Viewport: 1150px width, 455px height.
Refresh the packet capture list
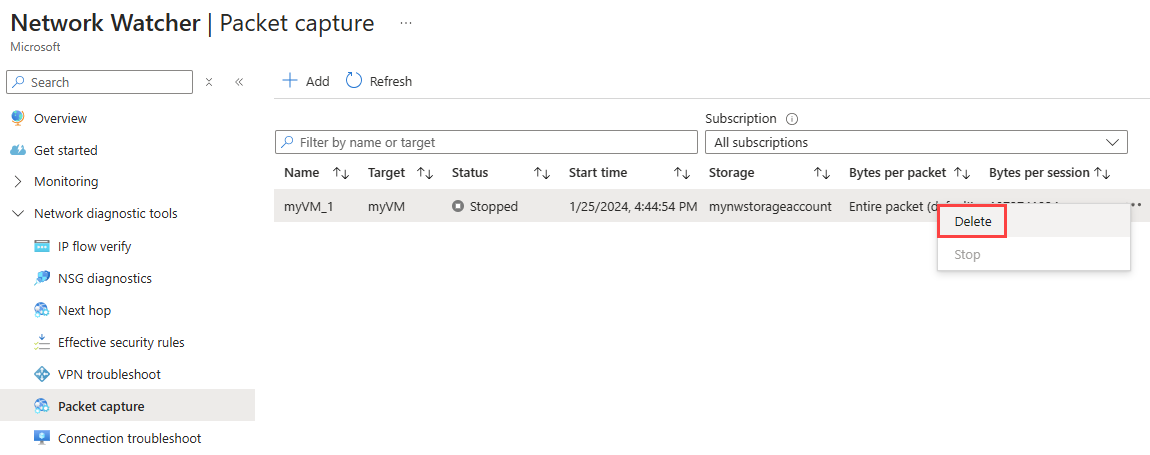click(379, 81)
